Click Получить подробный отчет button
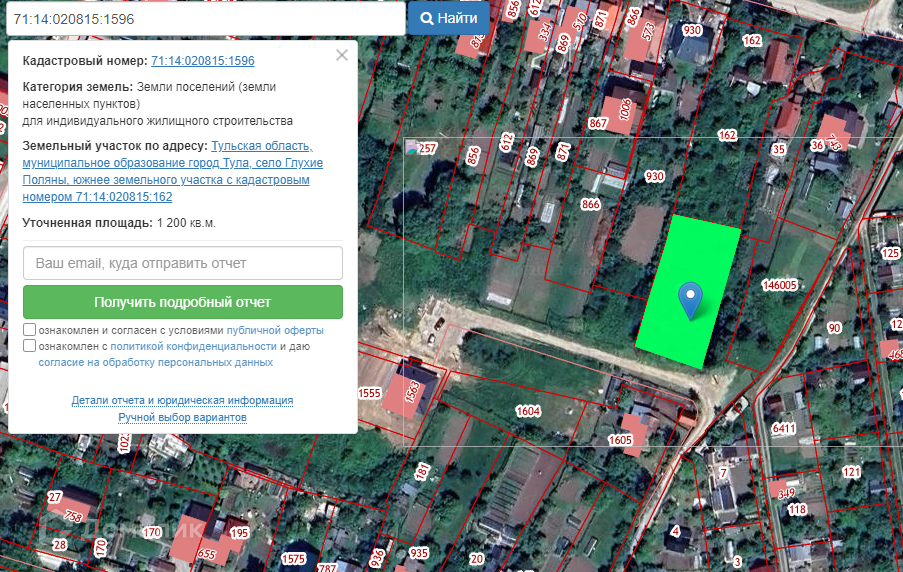Screen dimensions: 903x572 tap(183, 302)
